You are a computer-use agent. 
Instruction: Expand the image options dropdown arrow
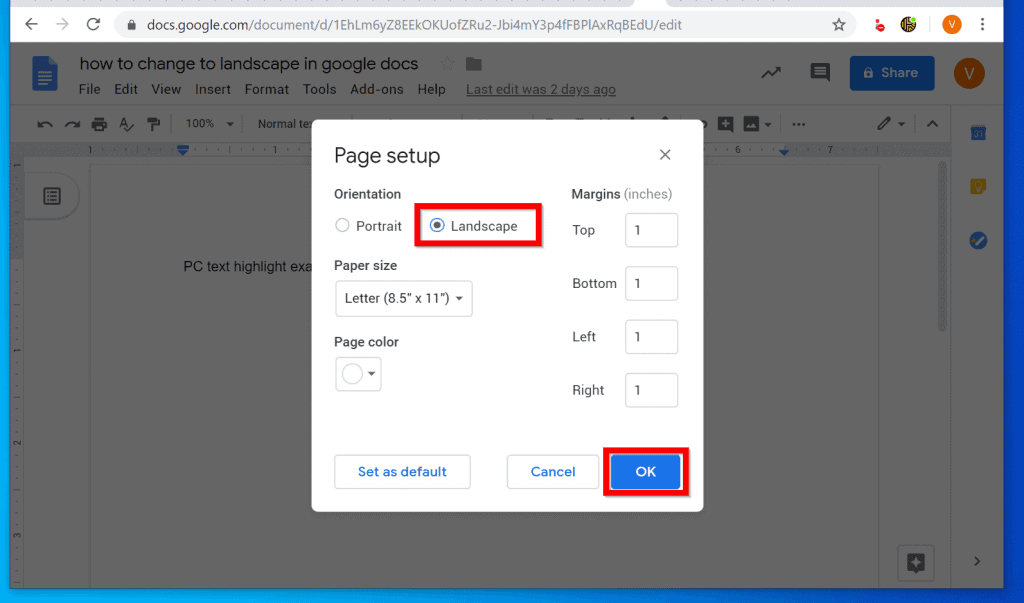(768, 124)
